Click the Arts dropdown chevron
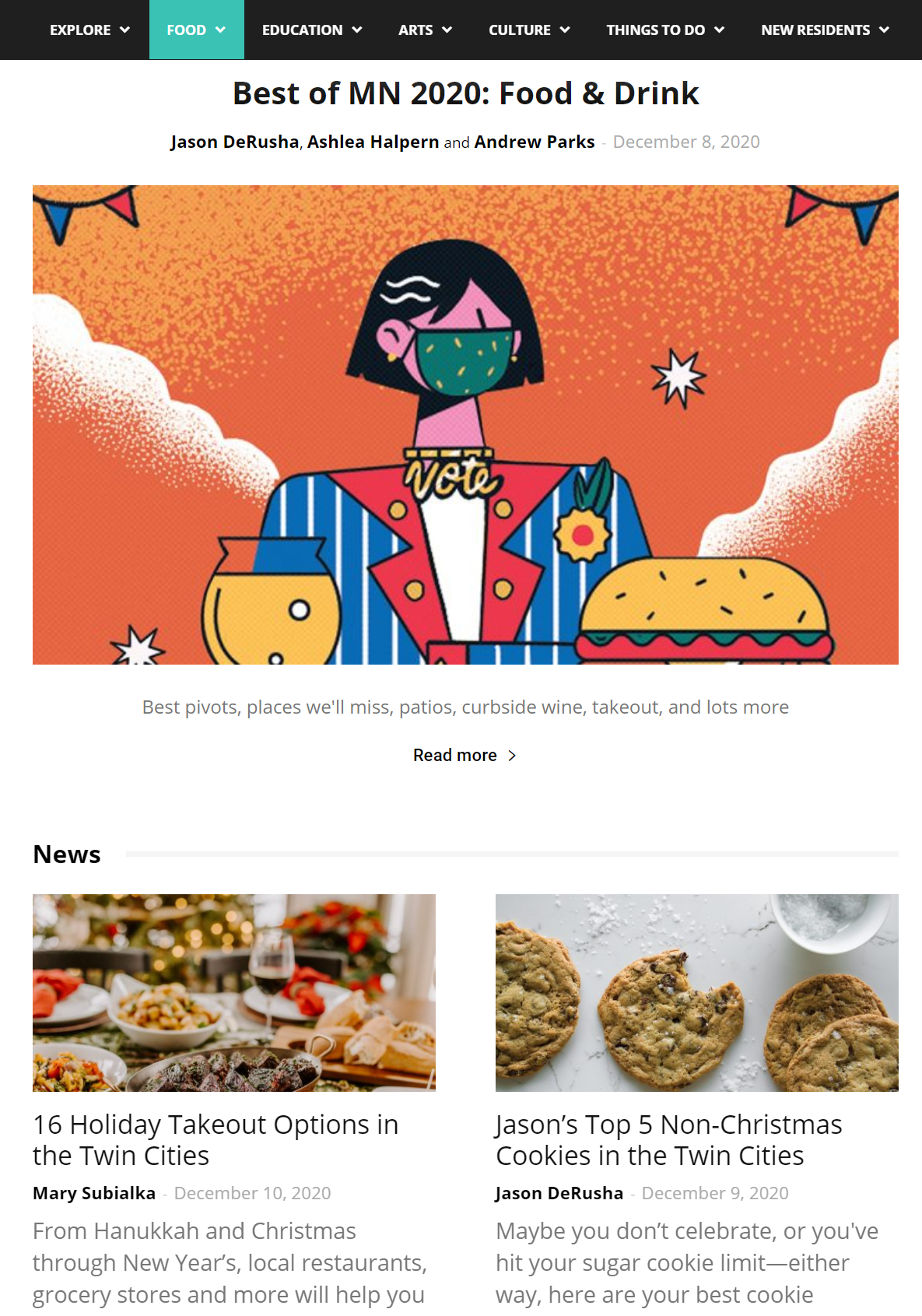 tap(447, 30)
